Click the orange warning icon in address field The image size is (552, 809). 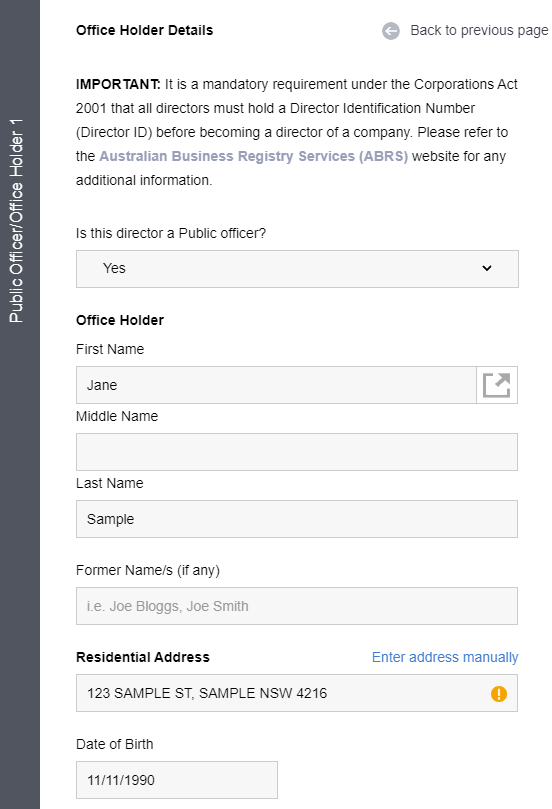[498, 693]
